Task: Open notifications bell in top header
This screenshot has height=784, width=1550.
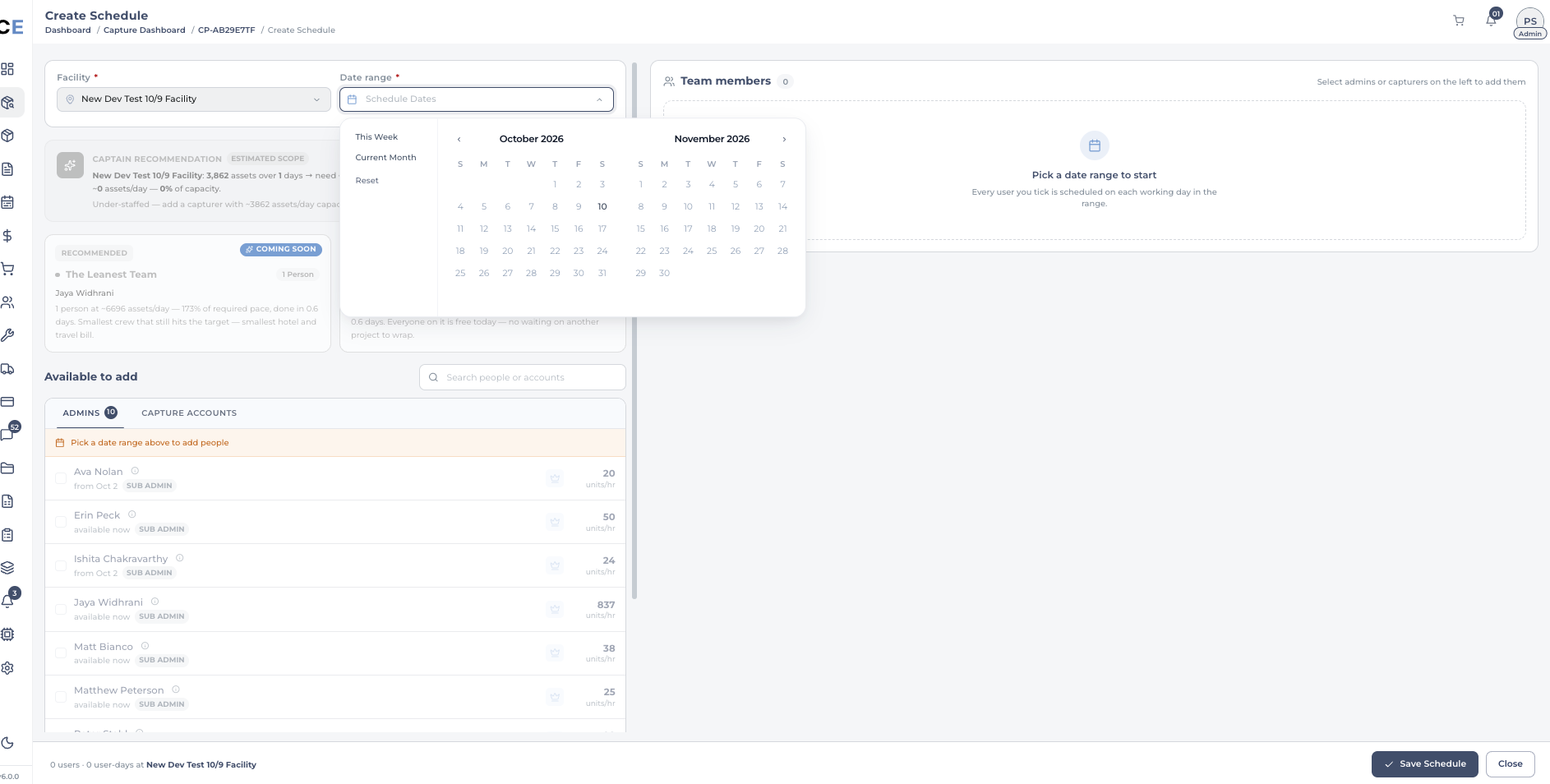Action: tap(1491, 21)
